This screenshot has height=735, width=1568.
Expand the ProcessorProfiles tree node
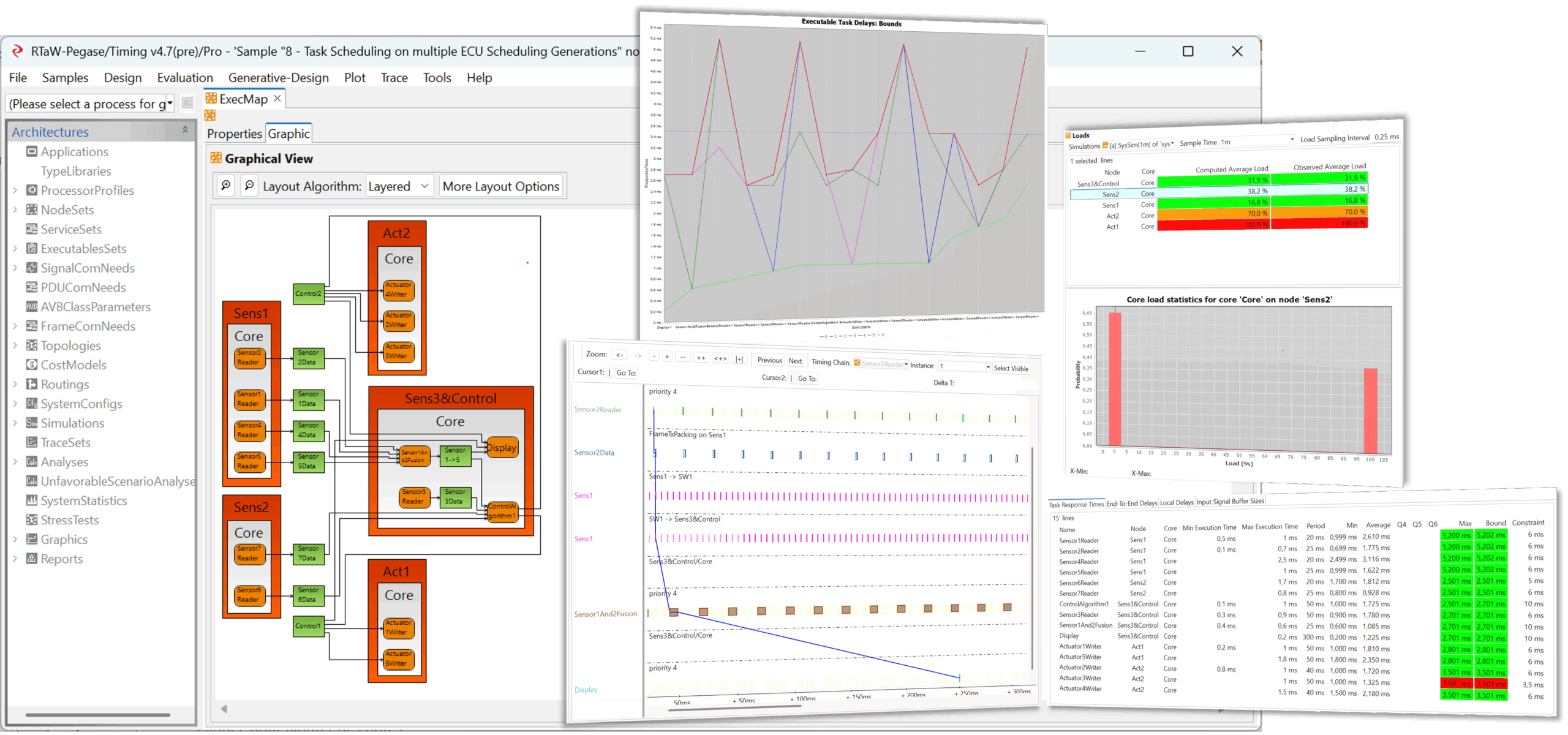point(15,190)
